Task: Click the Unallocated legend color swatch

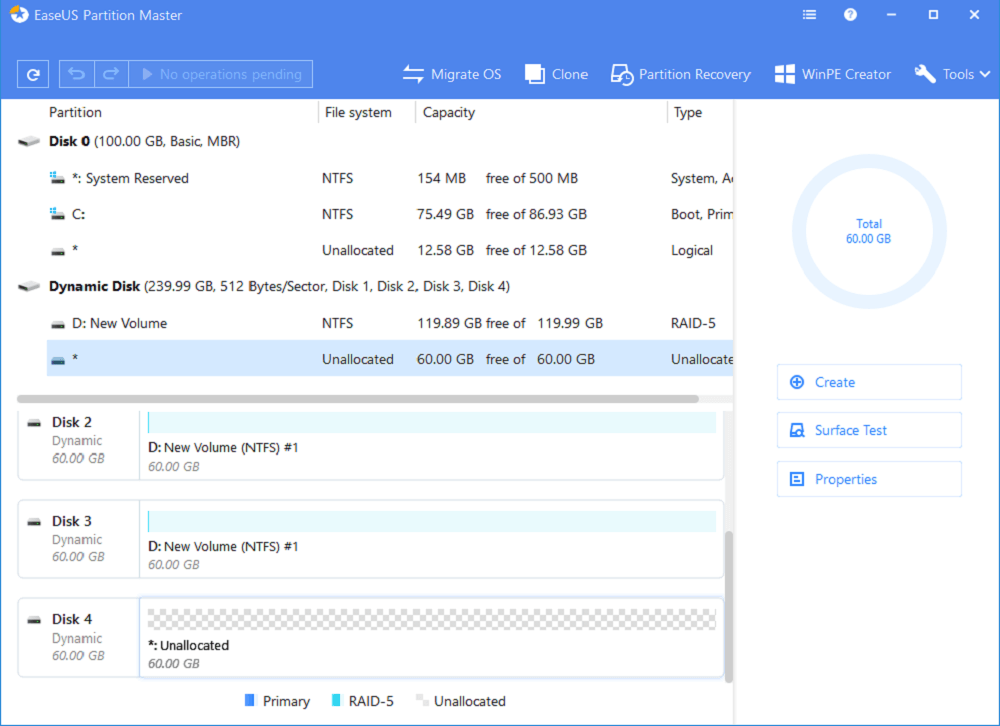Action: click(422, 700)
